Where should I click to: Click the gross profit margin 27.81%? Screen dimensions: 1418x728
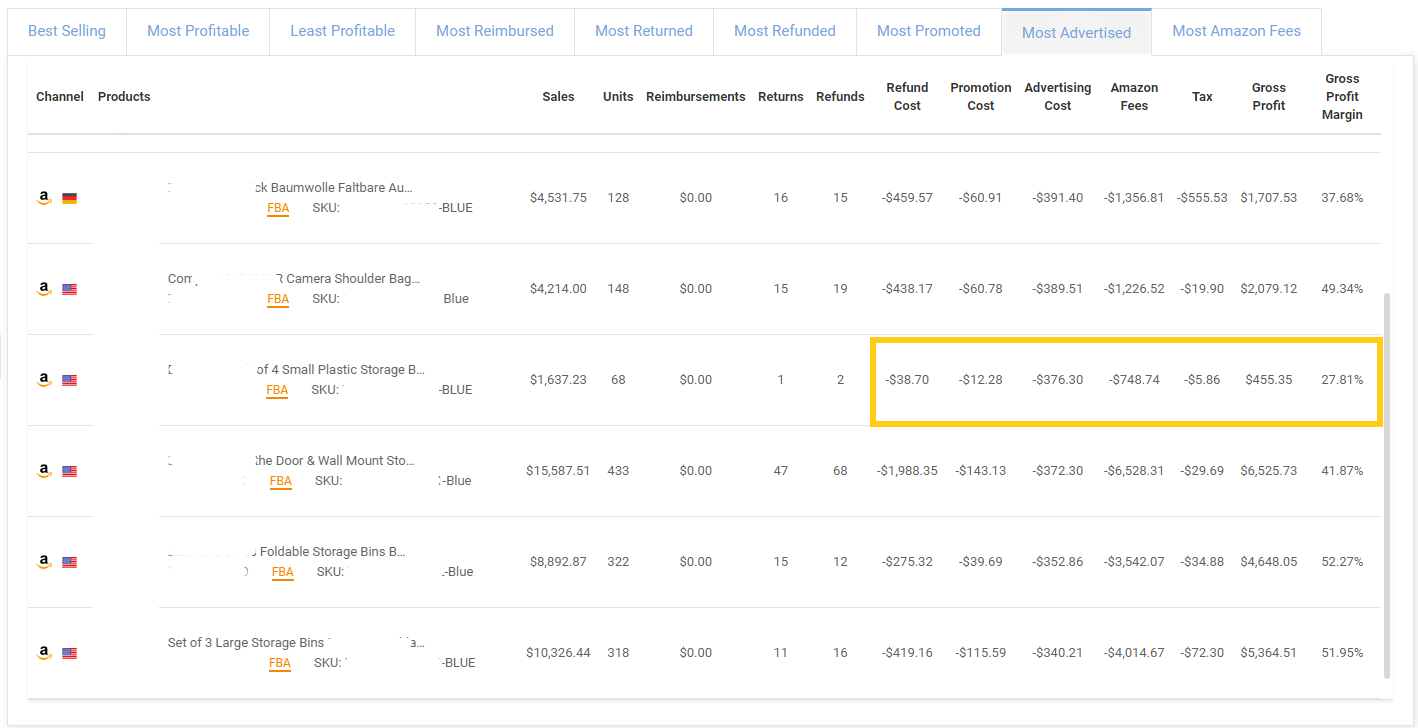(1342, 380)
